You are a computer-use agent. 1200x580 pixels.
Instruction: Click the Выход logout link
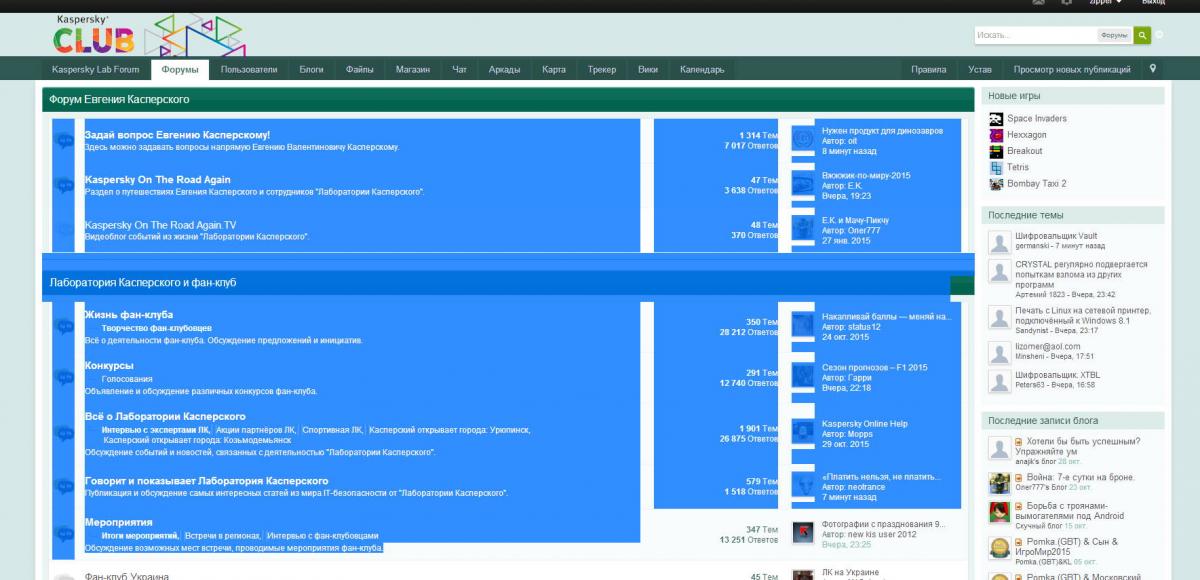(x=1153, y=3)
